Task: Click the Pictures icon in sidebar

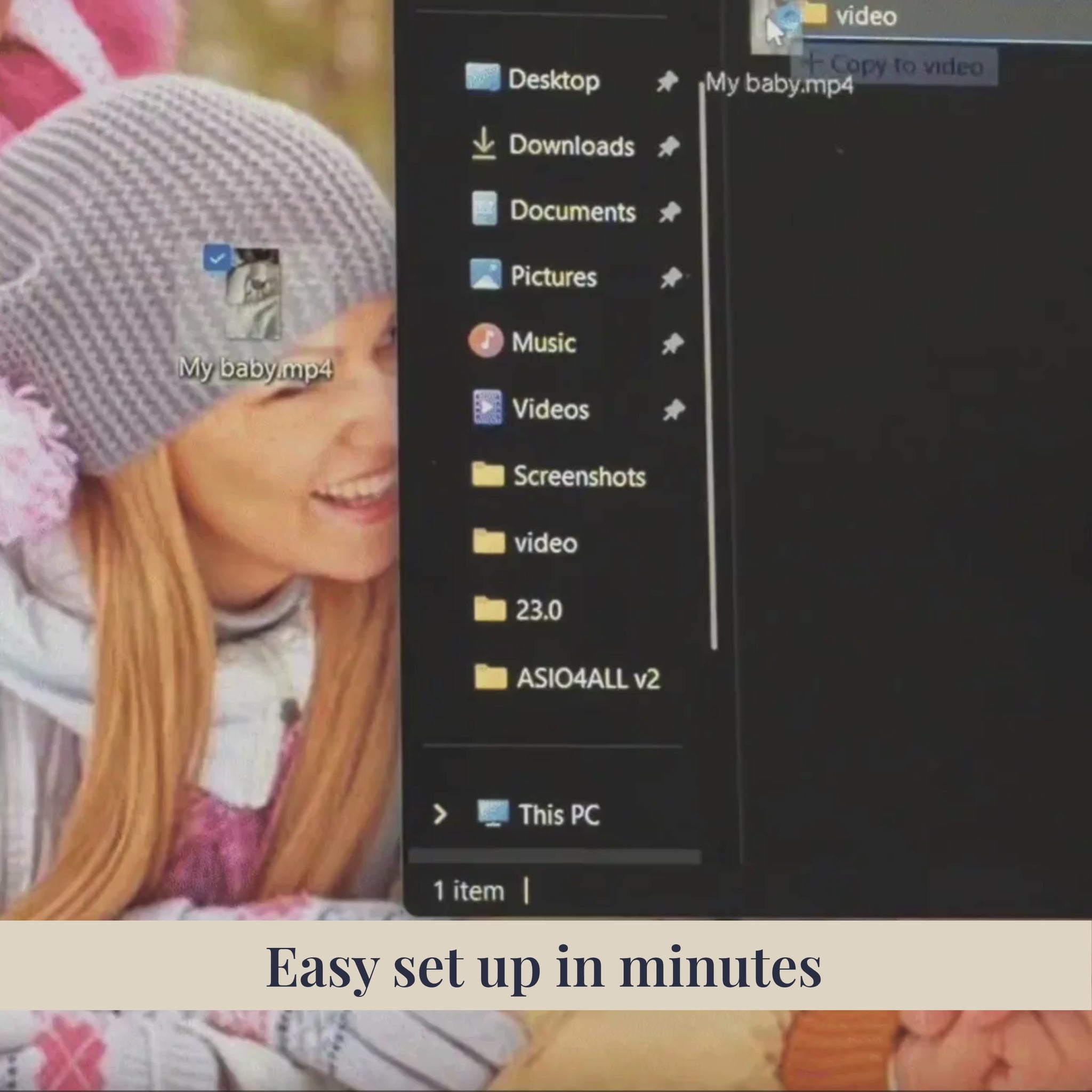Action: 486,275
